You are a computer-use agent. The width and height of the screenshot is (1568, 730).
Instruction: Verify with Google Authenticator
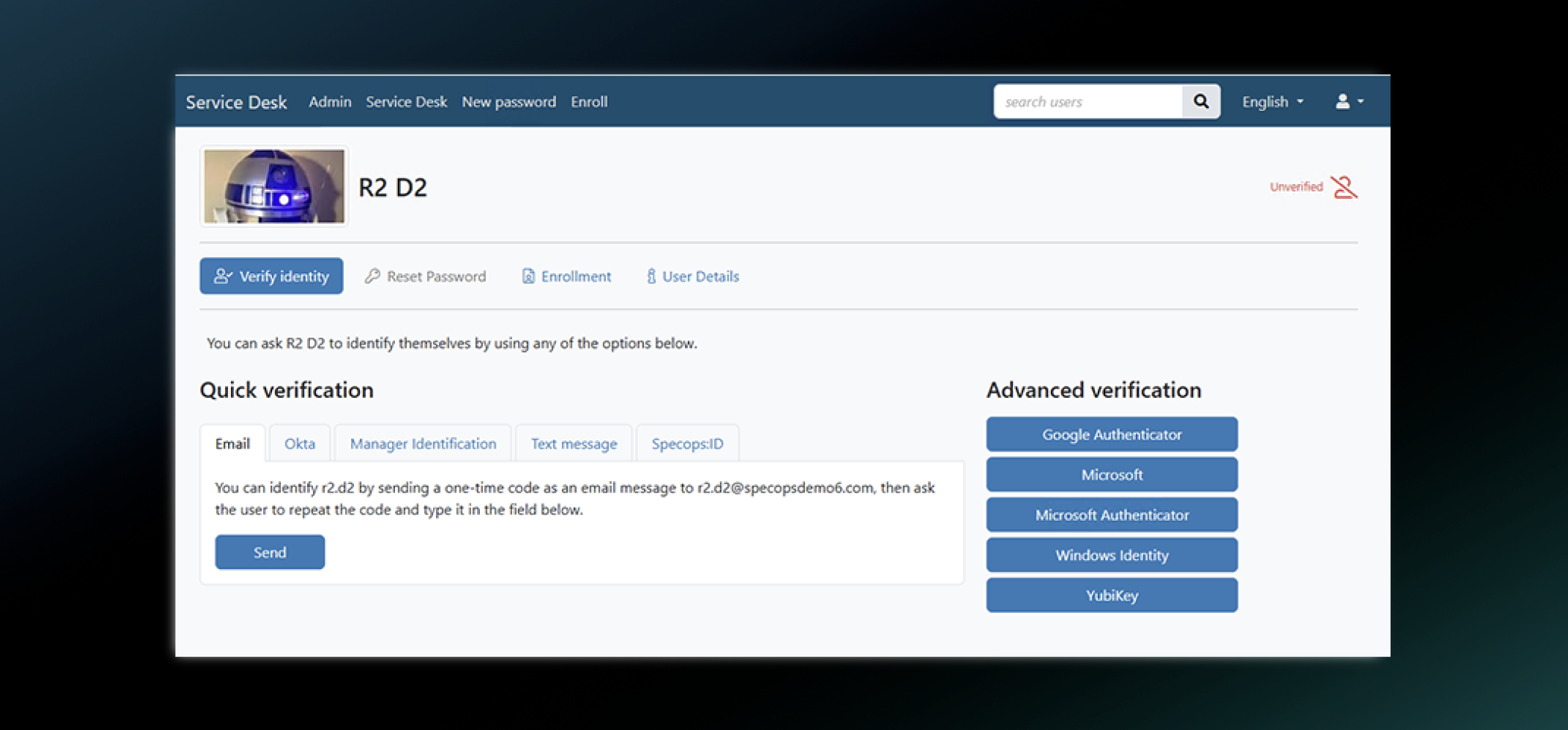pyautogui.click(x=1112, y=434)
